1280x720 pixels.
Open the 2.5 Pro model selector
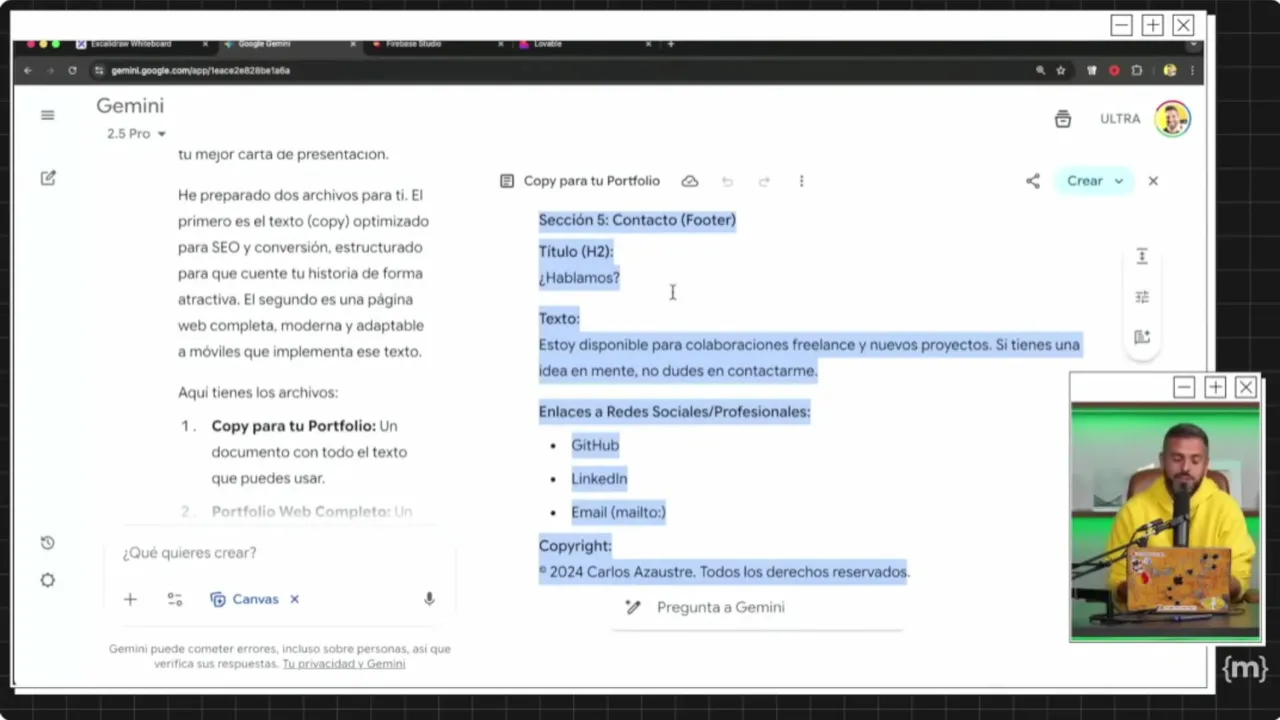click(137, 134)
